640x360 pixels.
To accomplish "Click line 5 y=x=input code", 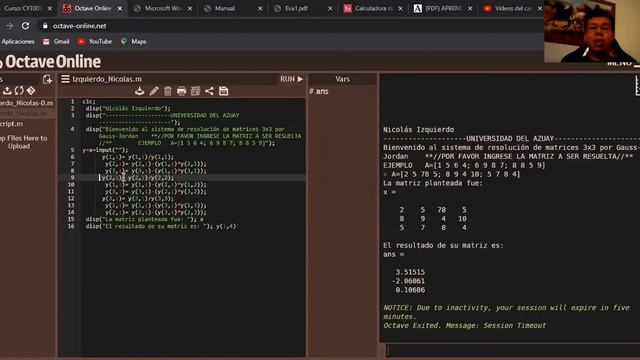I will pyautogui.click(x=105, y=150).
